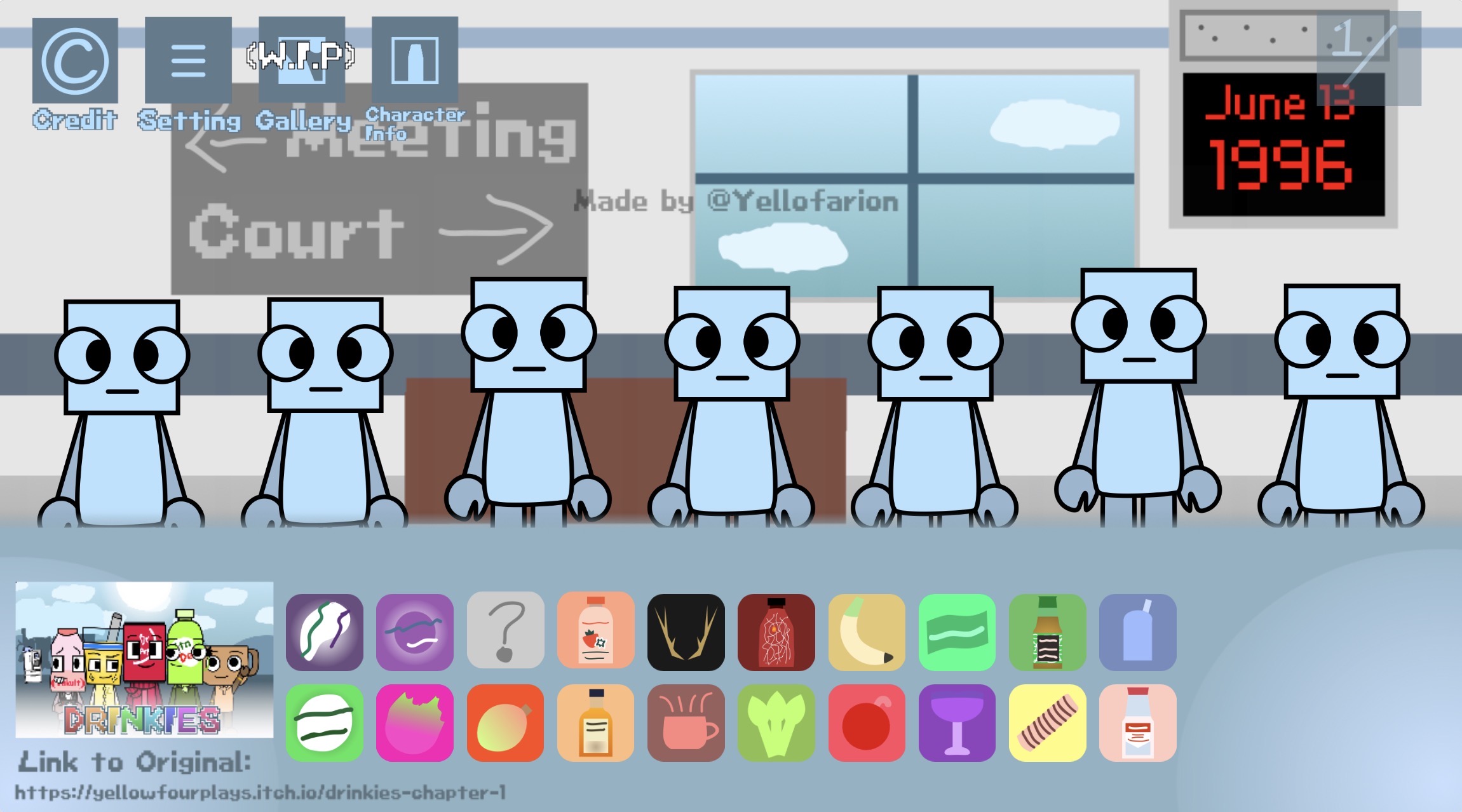Select the green leafy vegetable icon
The height and width of the screenshot is (812, 1462).
point(776,722)
